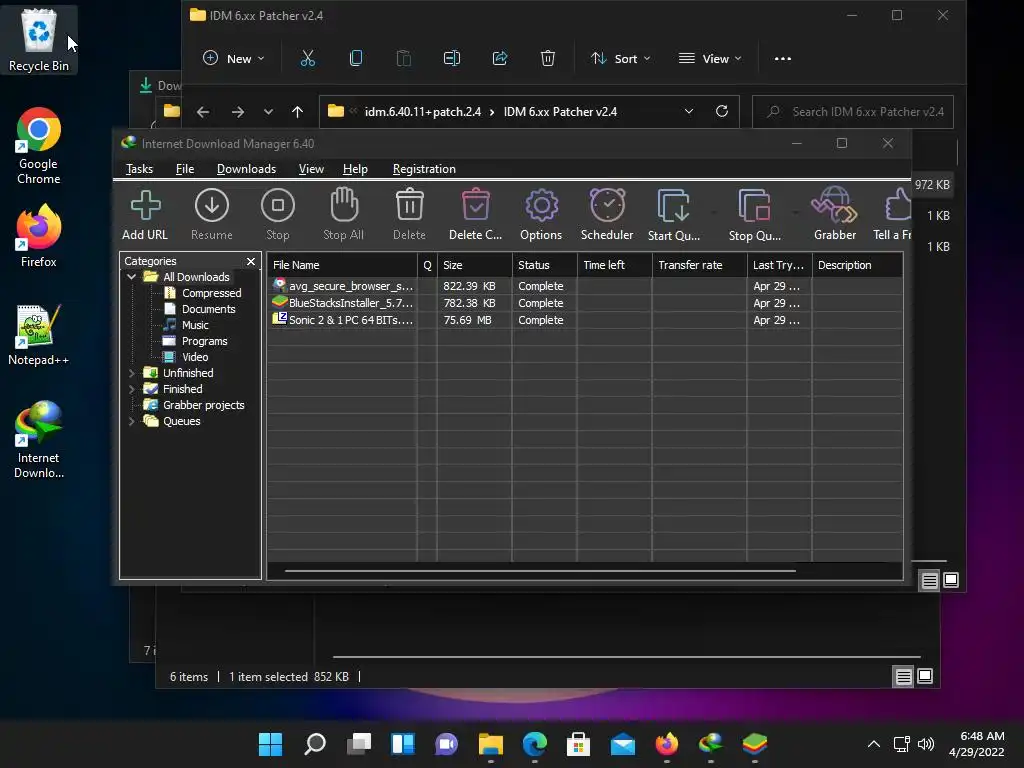This screenshot has height=768, width=1024.
Task: Open the Tasks menu
Action: (139, 169)
